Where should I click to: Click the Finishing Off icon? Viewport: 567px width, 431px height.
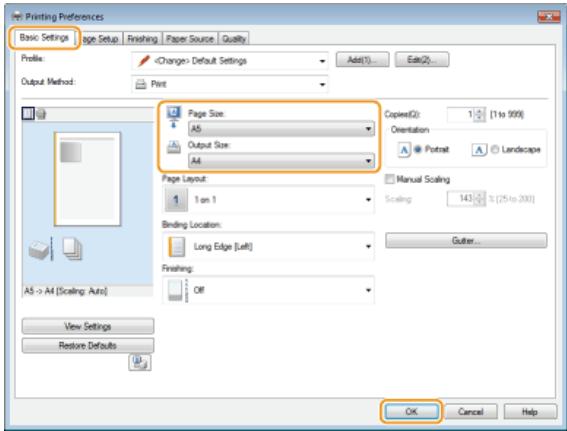(x=178, y=290)
